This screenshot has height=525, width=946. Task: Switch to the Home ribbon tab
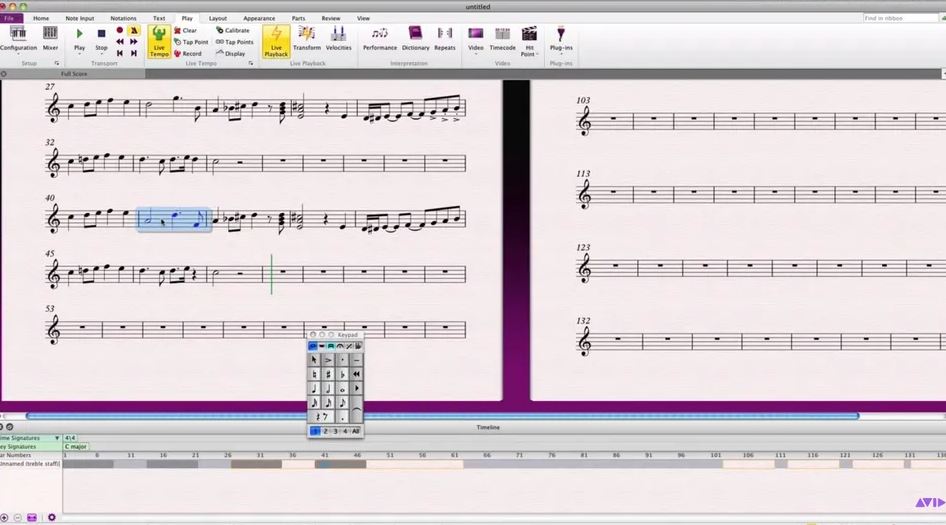click(x=41, y=18)
